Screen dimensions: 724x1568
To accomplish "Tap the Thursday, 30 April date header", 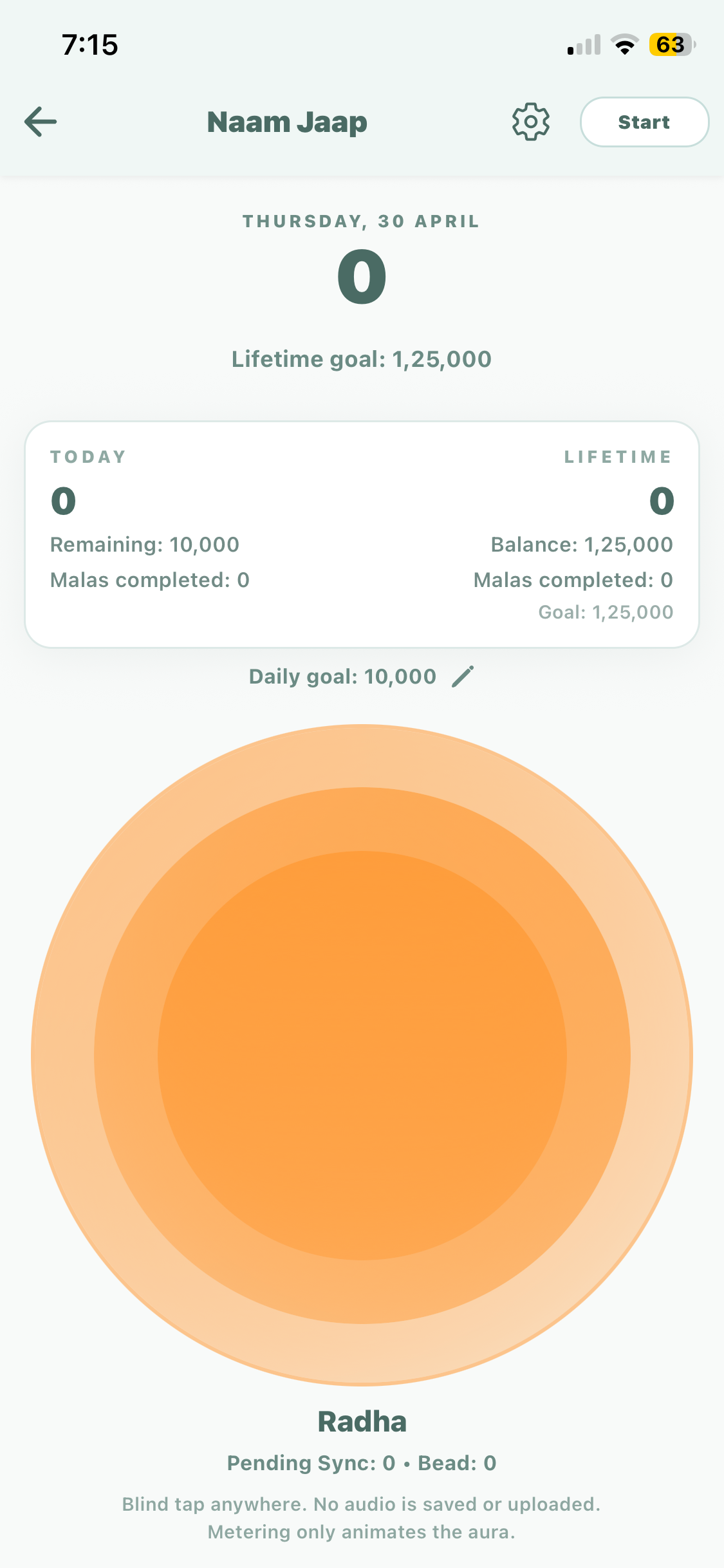I will (x=362, y=221).
